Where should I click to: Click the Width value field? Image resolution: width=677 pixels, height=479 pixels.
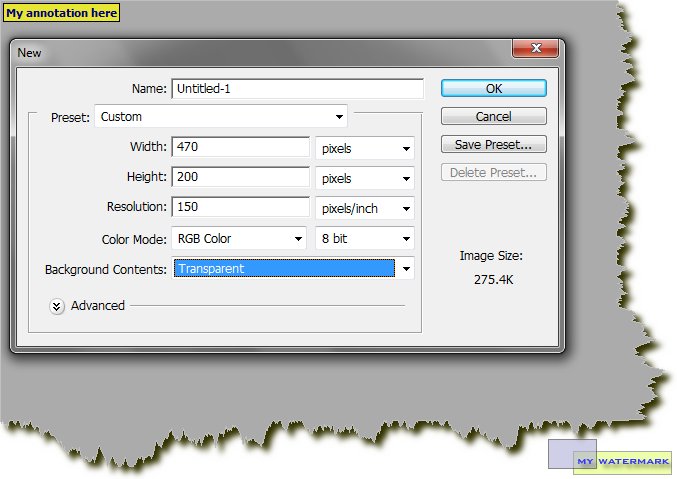[240, 147]
